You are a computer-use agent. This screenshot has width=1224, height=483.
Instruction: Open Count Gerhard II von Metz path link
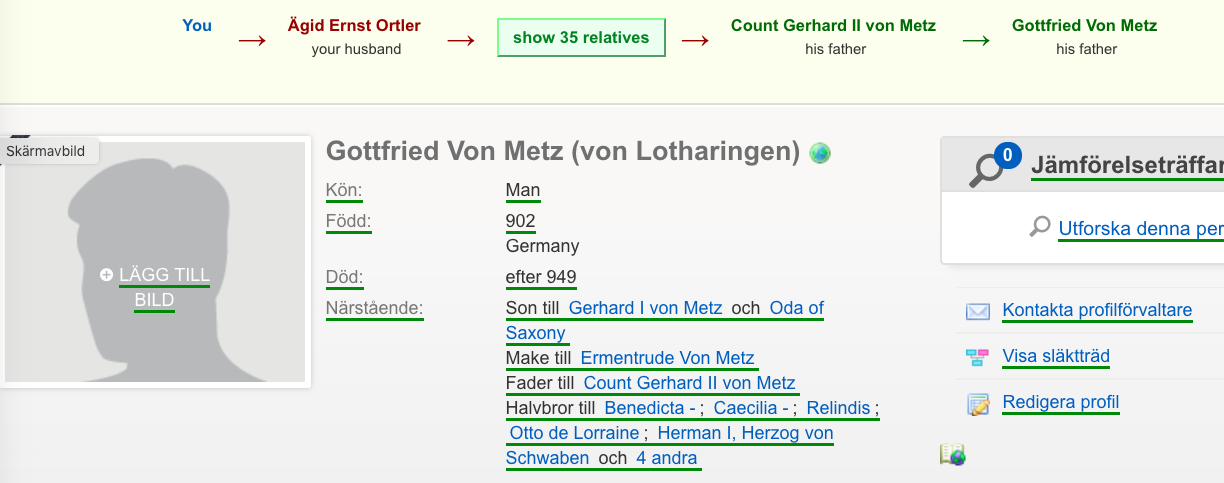(833, 25)
